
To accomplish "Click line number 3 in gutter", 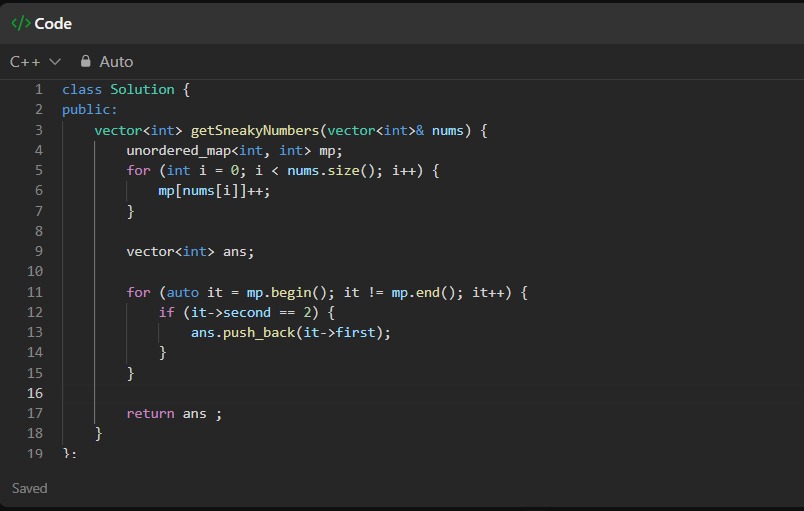I will pyautogui.click(x=39, y=130).
